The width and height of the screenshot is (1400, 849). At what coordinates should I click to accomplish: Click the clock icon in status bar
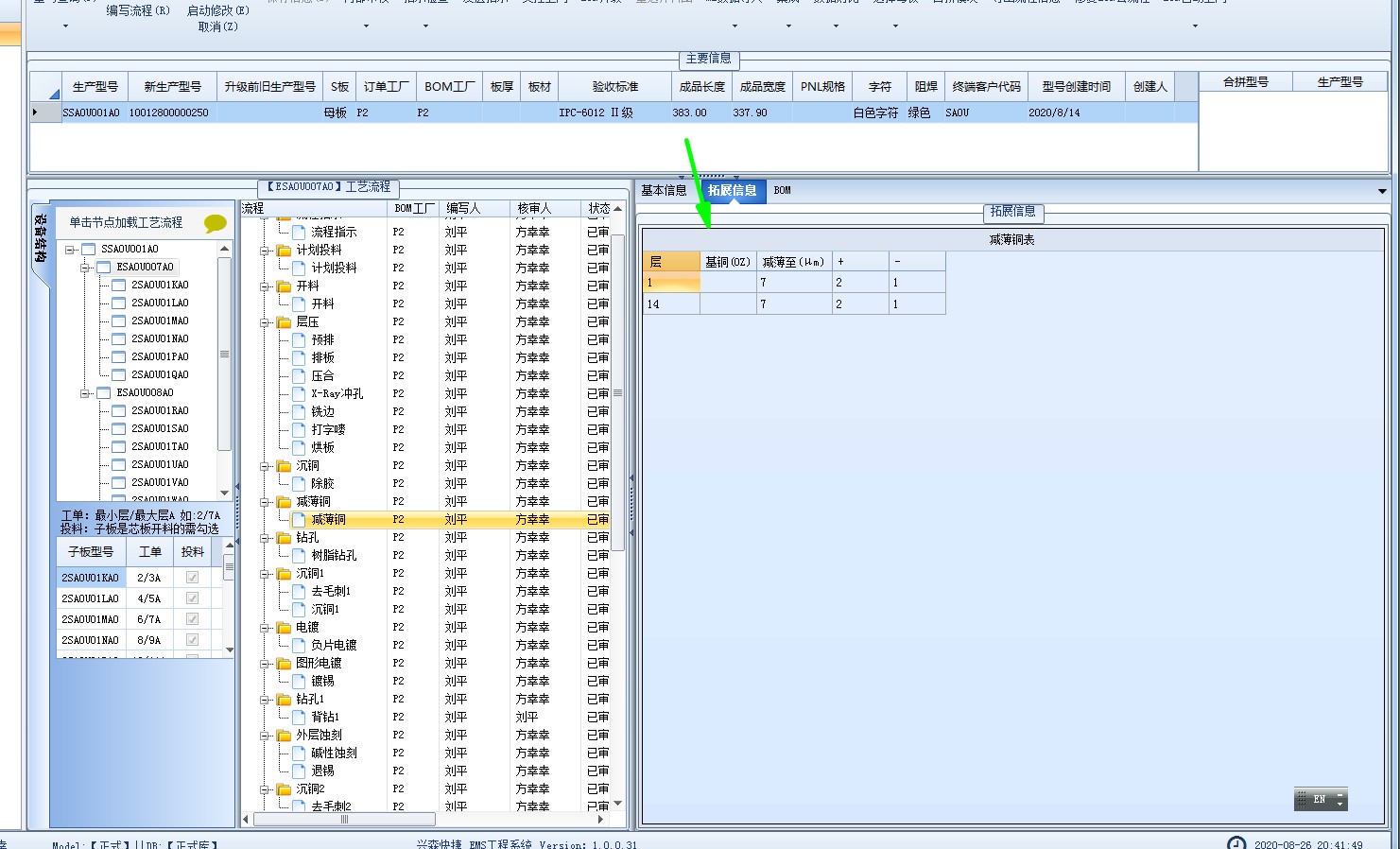tap(1236, 843)
